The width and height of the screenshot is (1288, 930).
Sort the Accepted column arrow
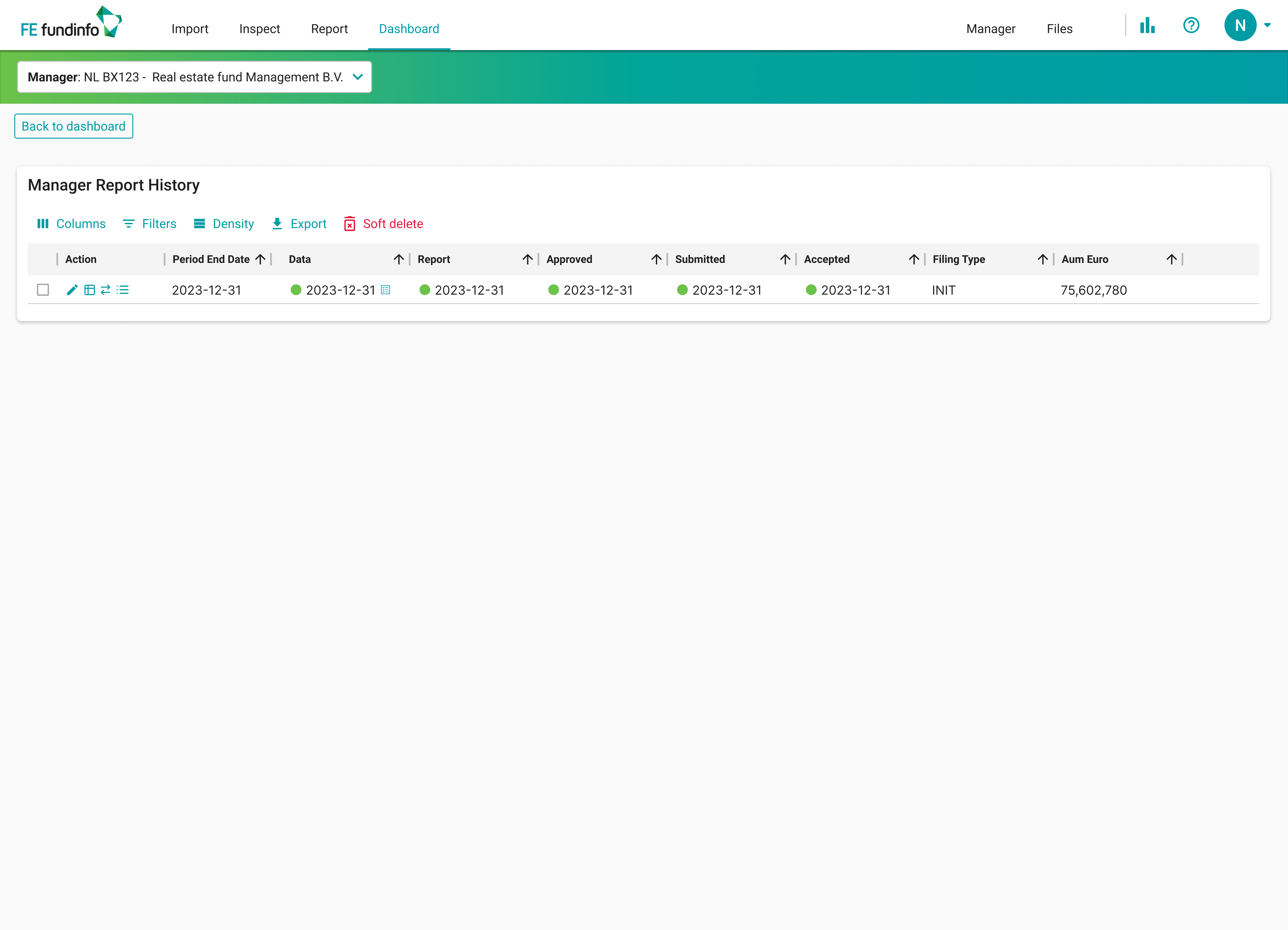(914, 260)
